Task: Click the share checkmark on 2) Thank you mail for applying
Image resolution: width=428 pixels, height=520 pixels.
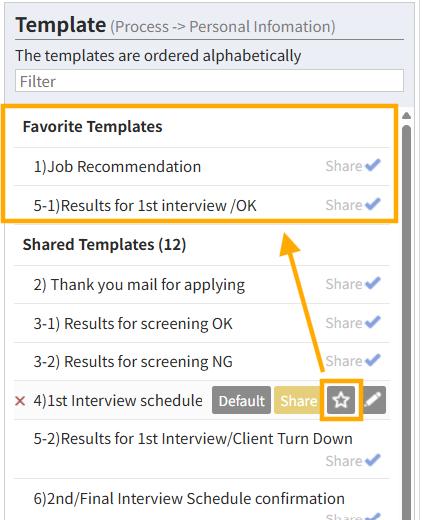Action: [373, 284]
